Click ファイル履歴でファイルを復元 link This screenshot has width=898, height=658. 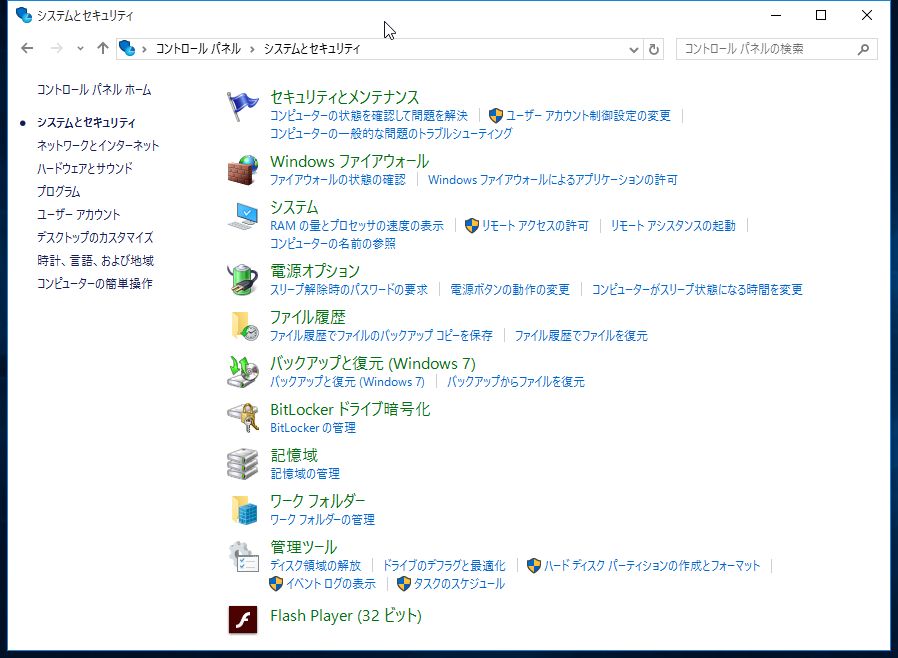tap(581, 336)
